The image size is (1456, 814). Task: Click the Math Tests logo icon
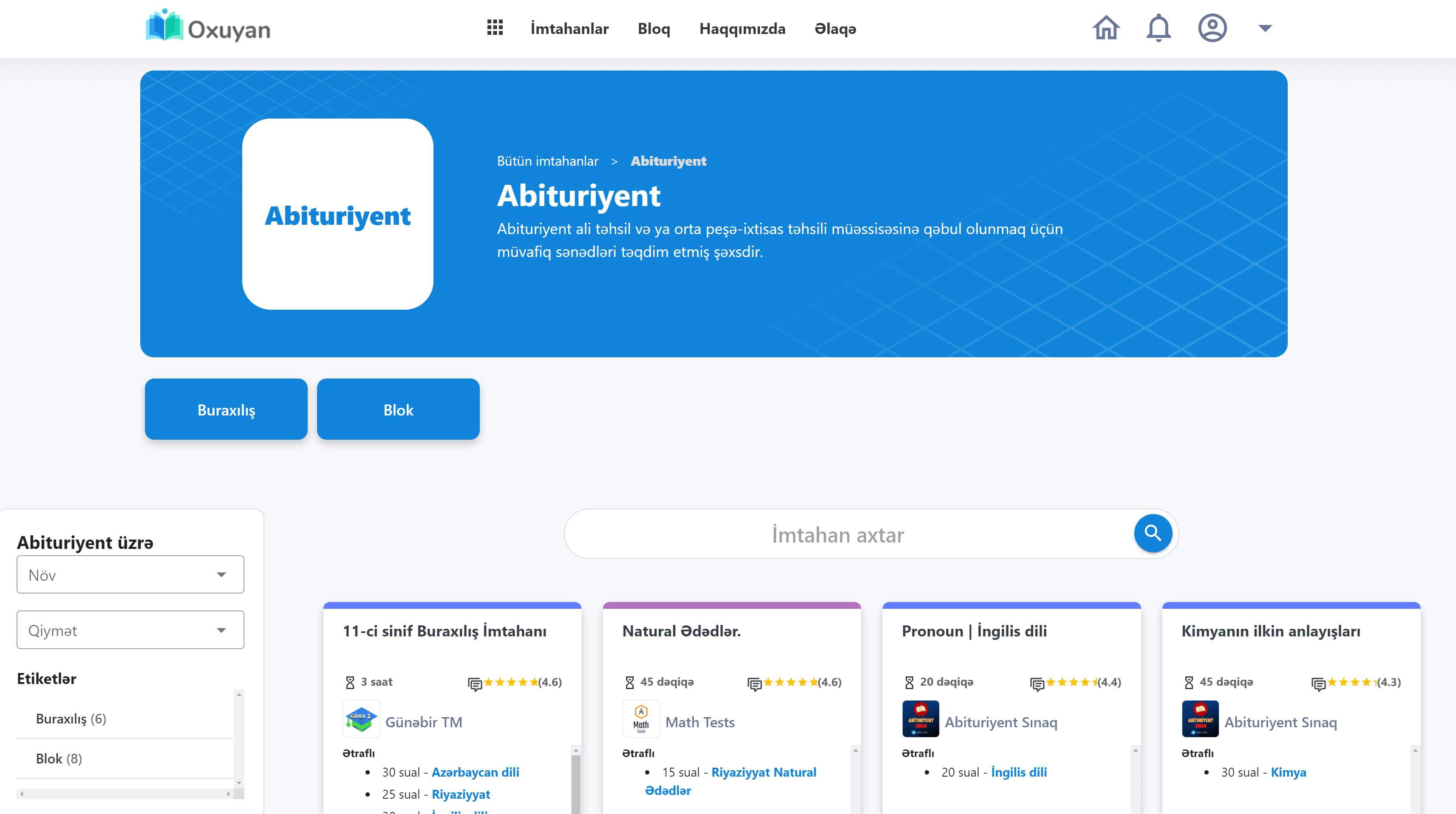pyautogui.click(x=641, y=719)
